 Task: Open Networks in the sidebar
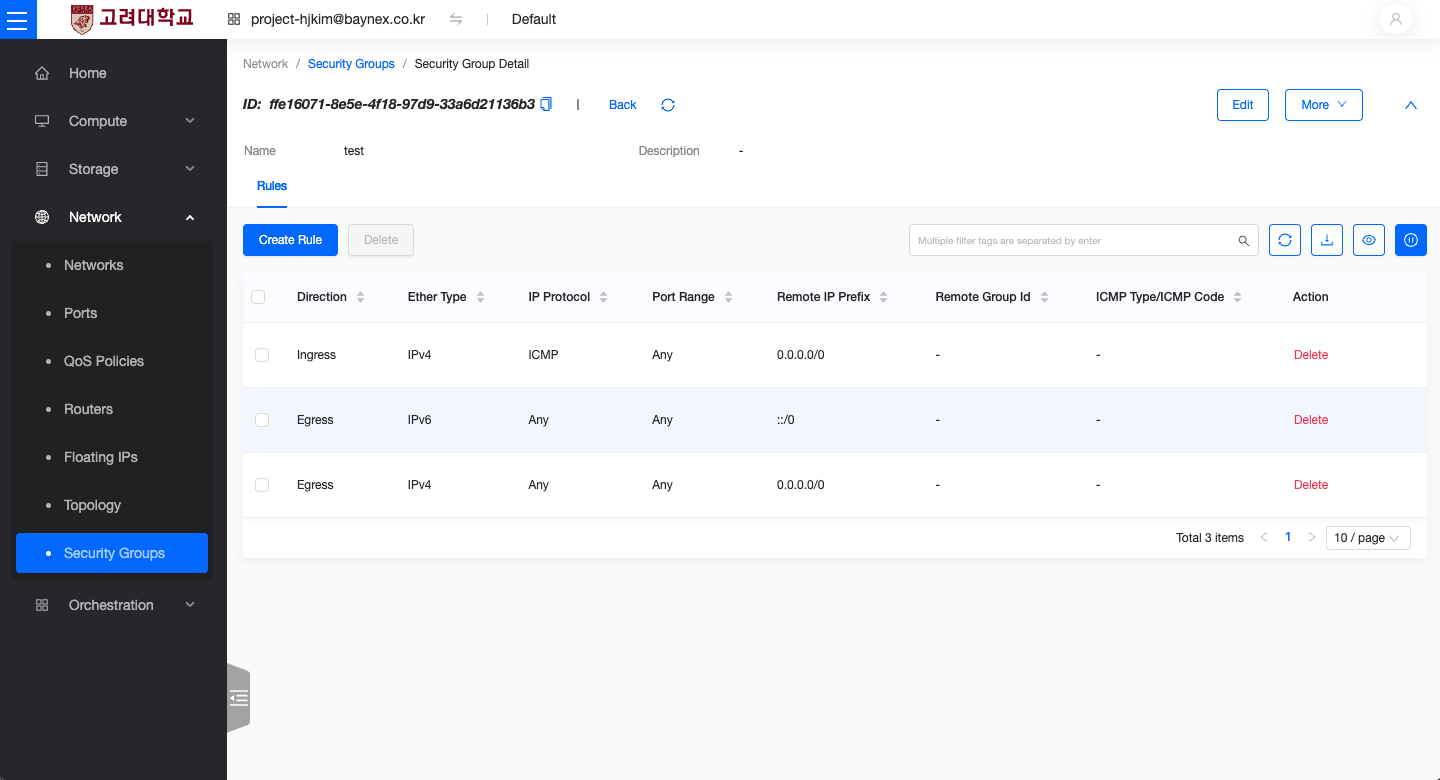coord(112,265)
